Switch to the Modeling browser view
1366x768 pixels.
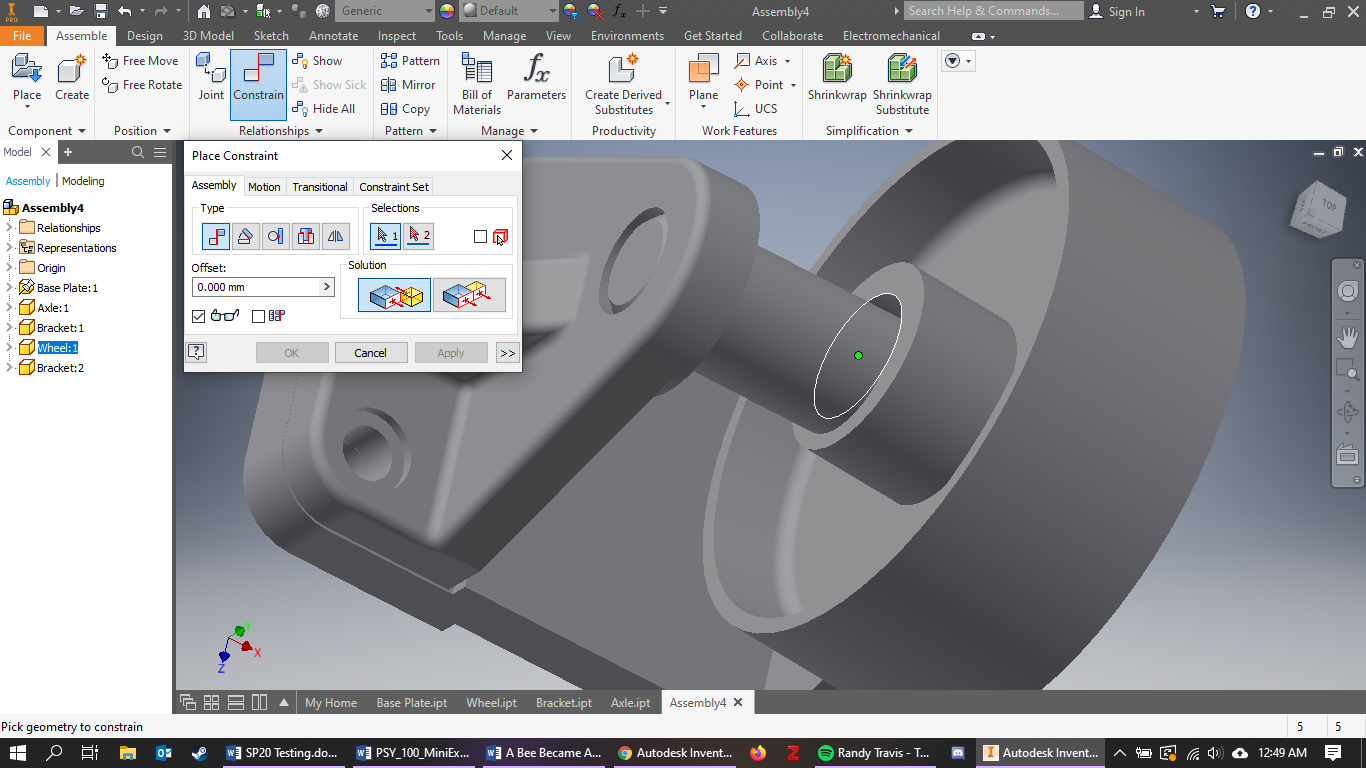[x=83, y=181]
